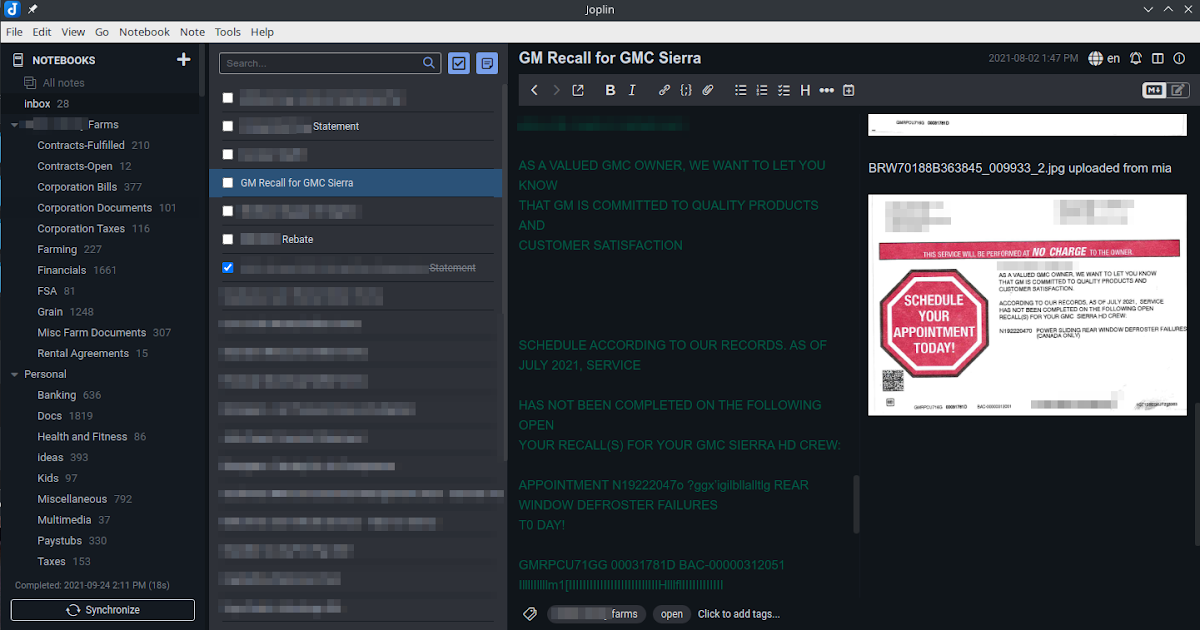Image resolution: width=1200 pixels, height=630 pixels.
Task: Switch to rich text editor mode
Action: (1178, 90)
